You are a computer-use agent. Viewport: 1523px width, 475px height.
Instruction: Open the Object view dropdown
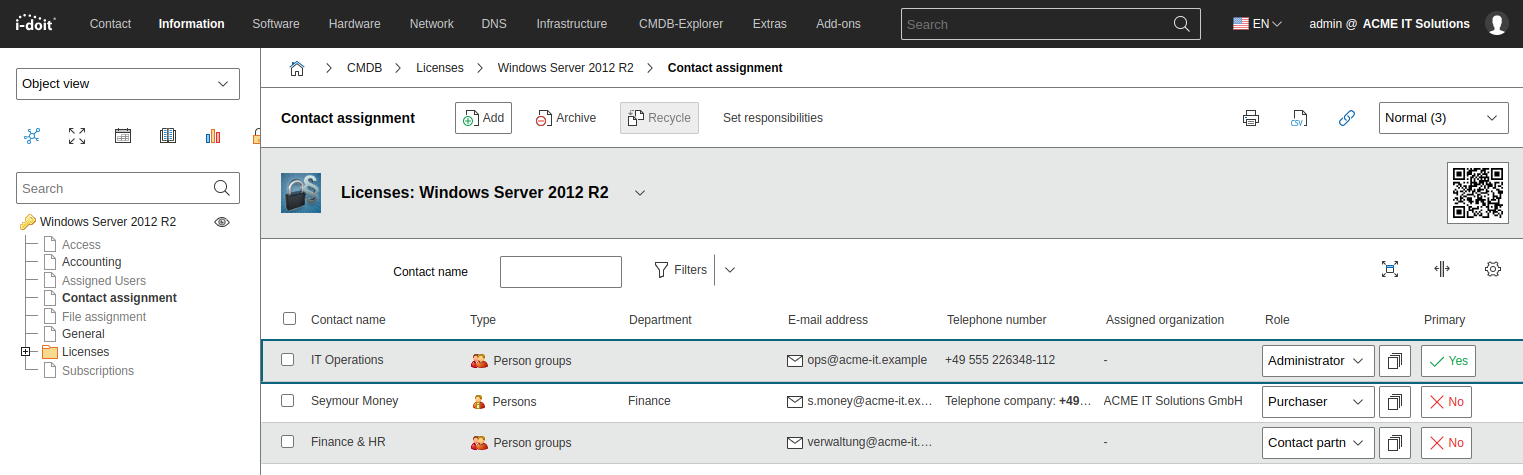point(128,84)
